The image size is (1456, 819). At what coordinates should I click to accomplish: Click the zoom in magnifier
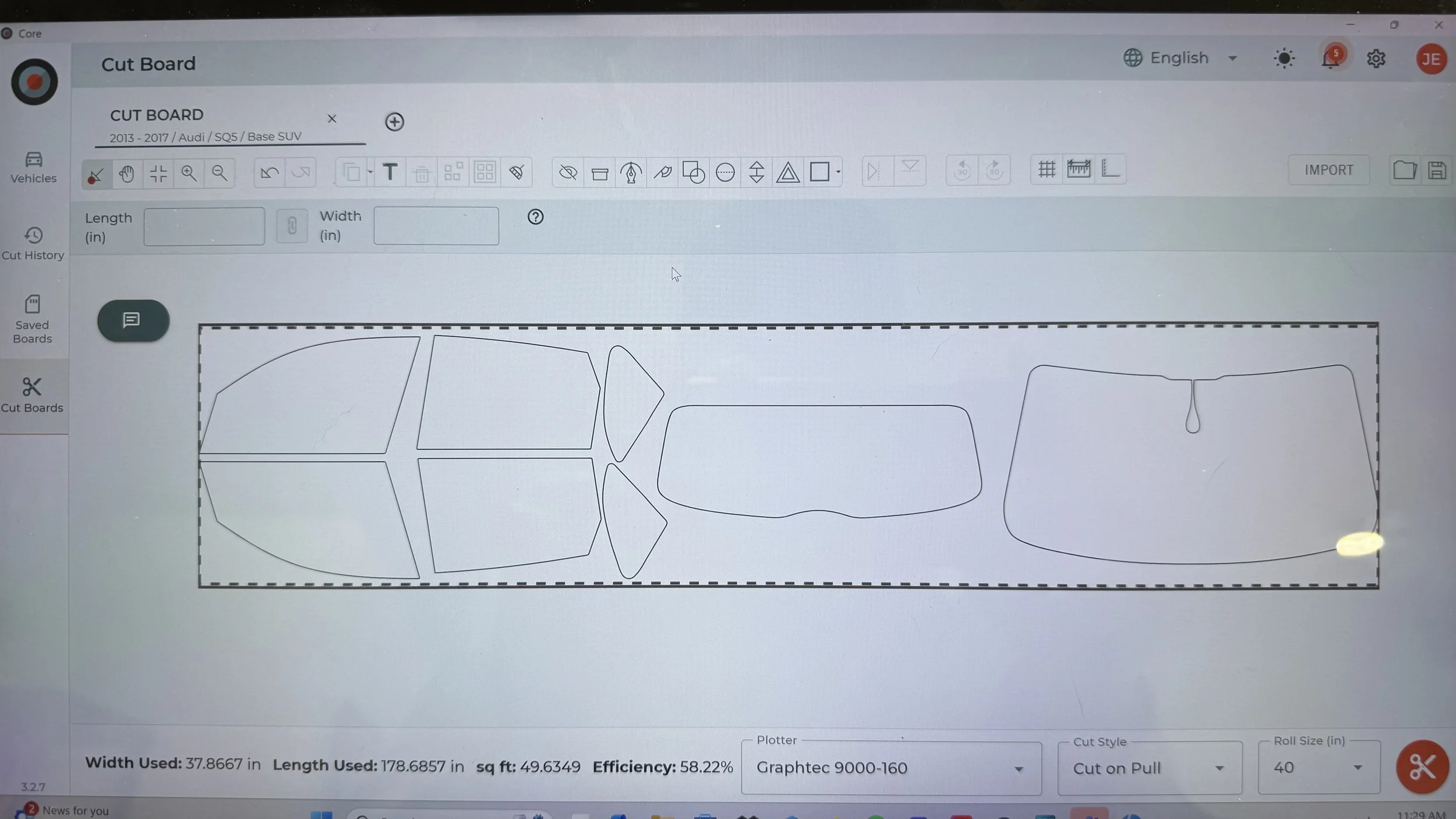[x=189, y=173]
